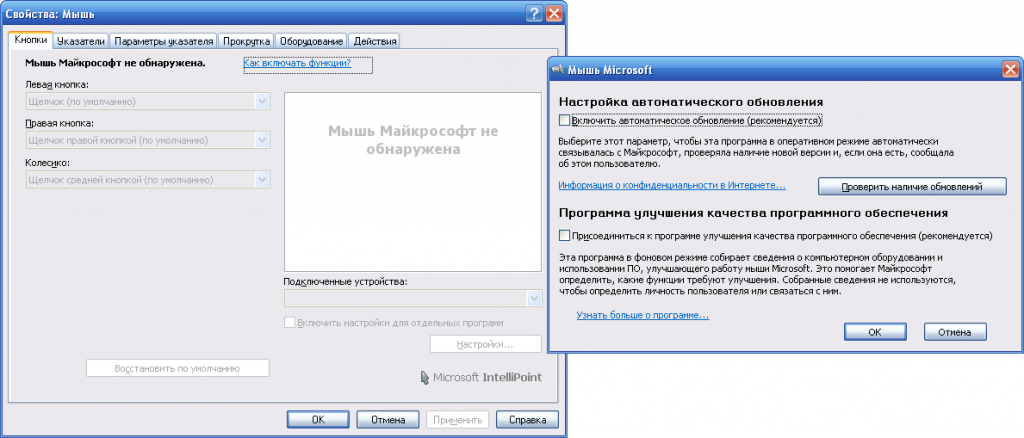
Task: Click OK in Свойства: Мышь window
Action: point(318,419)
